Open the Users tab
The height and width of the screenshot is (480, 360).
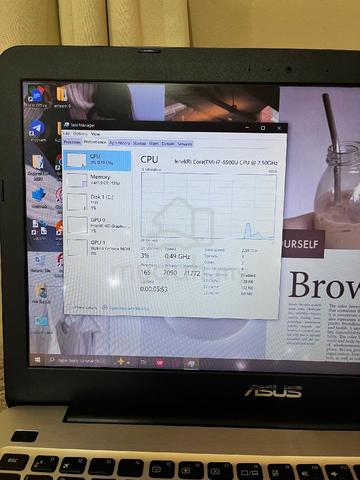(154, 143)
